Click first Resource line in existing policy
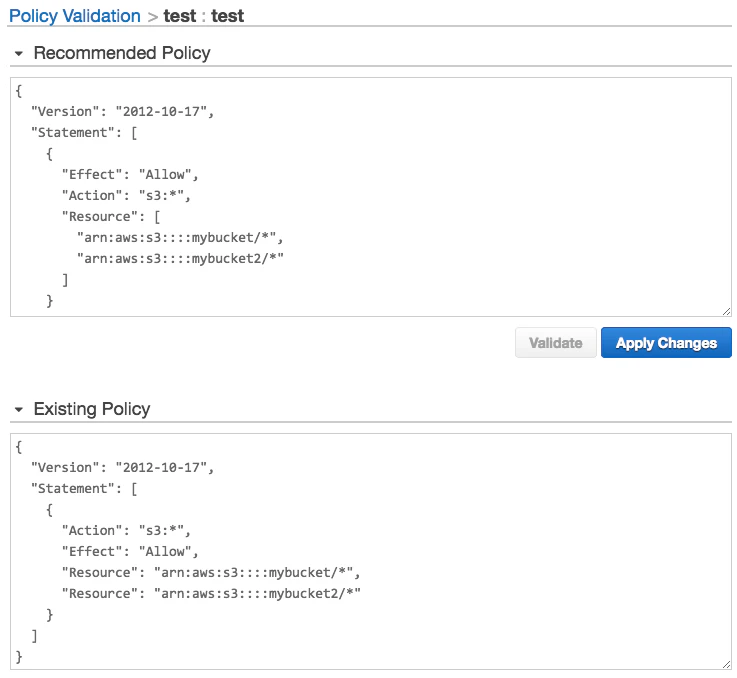 pos(211,573)
